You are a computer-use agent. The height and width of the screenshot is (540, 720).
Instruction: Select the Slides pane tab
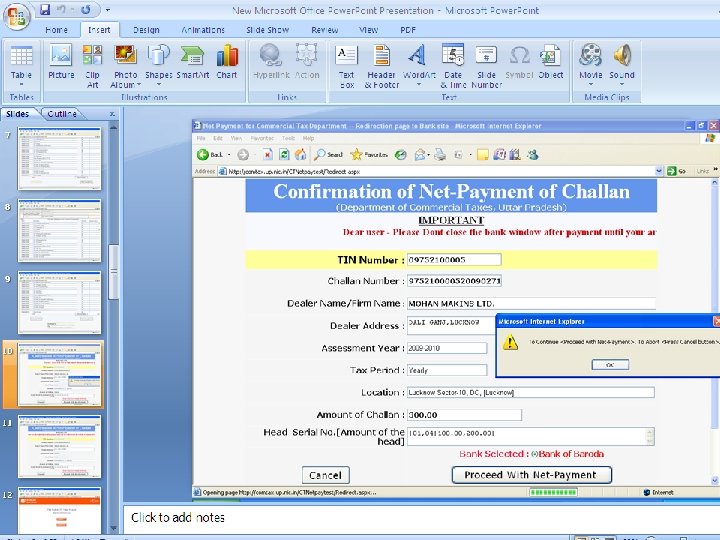(18, 113)
